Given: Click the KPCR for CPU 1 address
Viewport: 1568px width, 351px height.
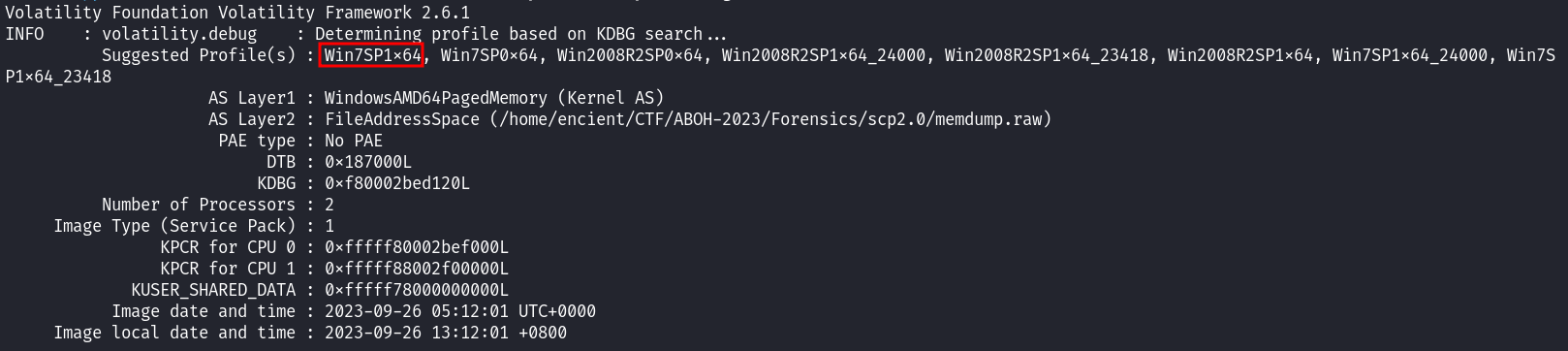Looking at the screenshot, I should [417, 269].
